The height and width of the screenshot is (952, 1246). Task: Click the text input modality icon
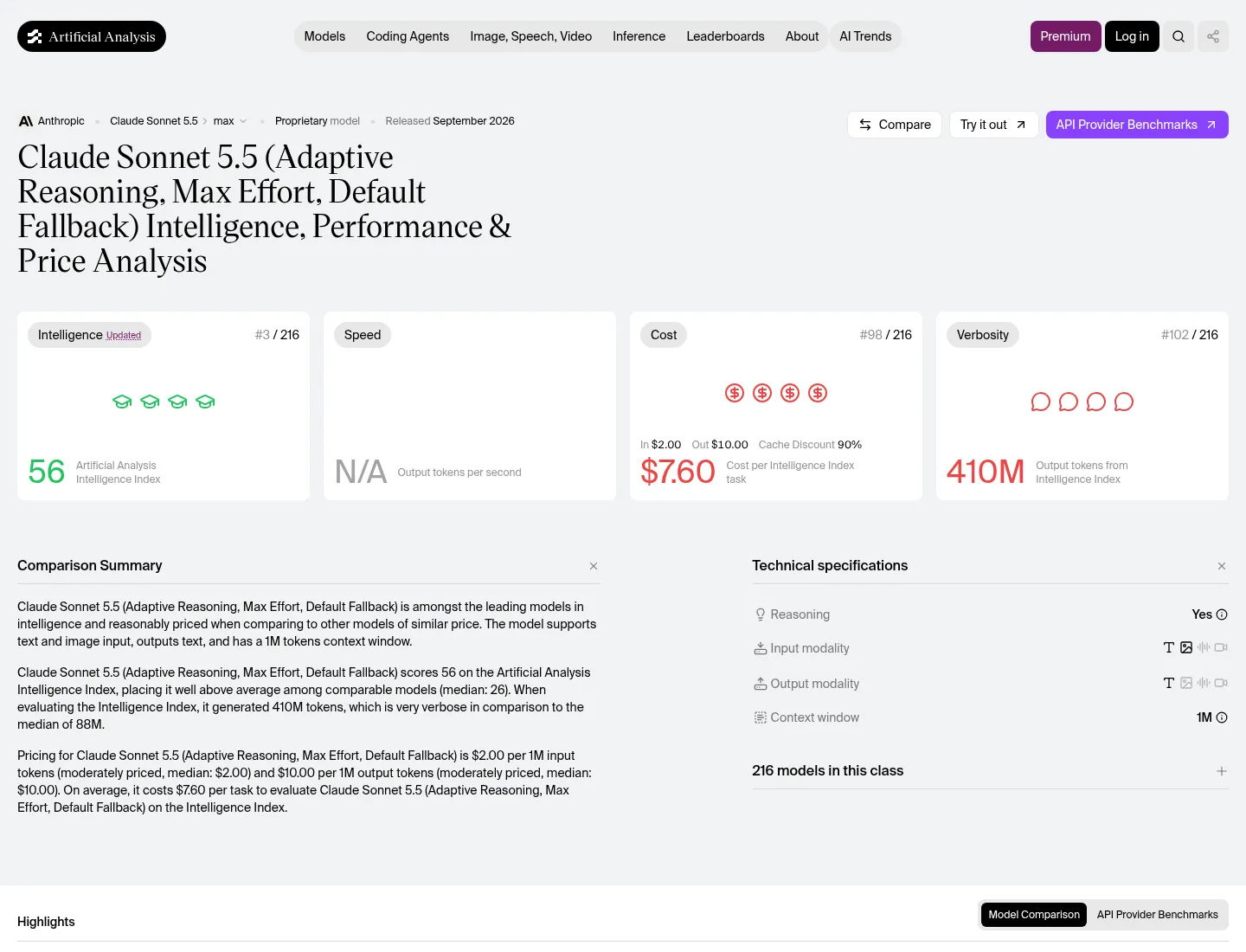pos(1169,647)
